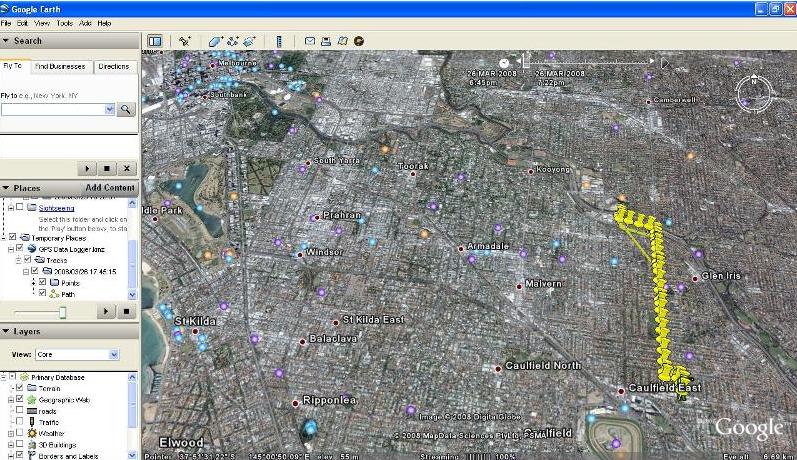Select the Primary Database layer item
This screenshot has height=460, width=797.
pos(57,378)
